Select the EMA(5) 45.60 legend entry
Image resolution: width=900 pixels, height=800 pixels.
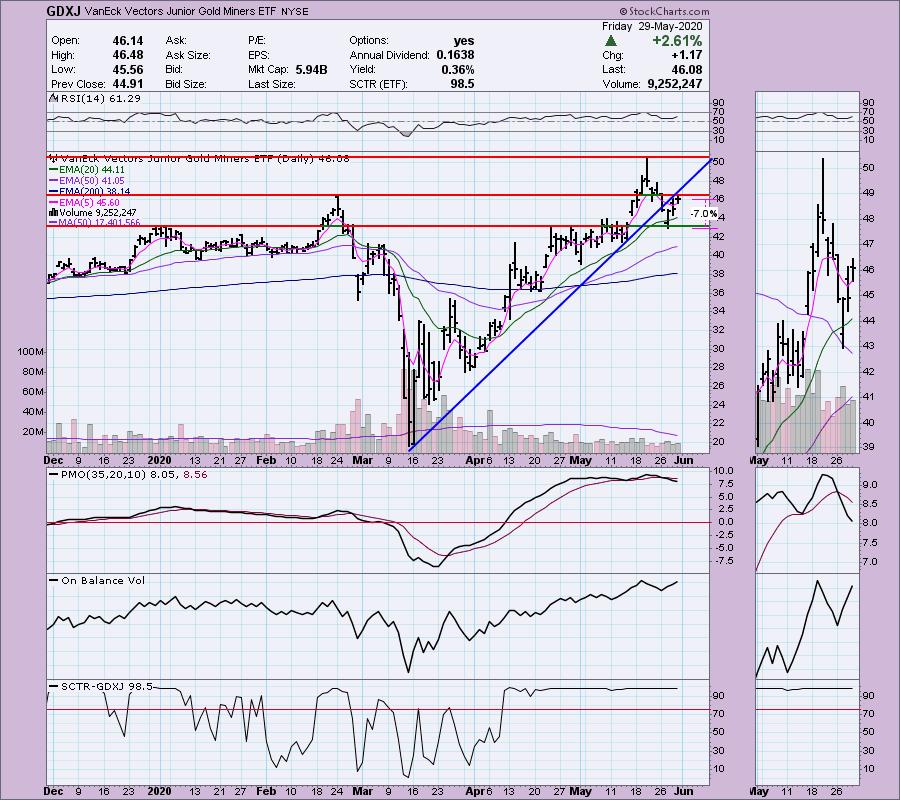pyautogui.click(x=84, y=203)
